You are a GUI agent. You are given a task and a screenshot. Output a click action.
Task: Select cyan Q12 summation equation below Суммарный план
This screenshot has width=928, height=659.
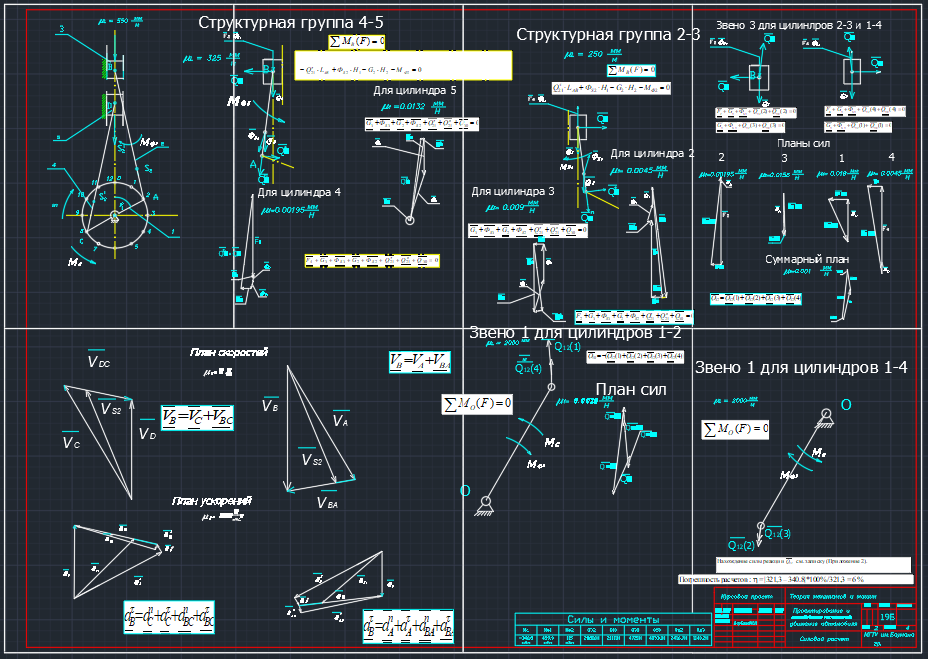[756, 299]
